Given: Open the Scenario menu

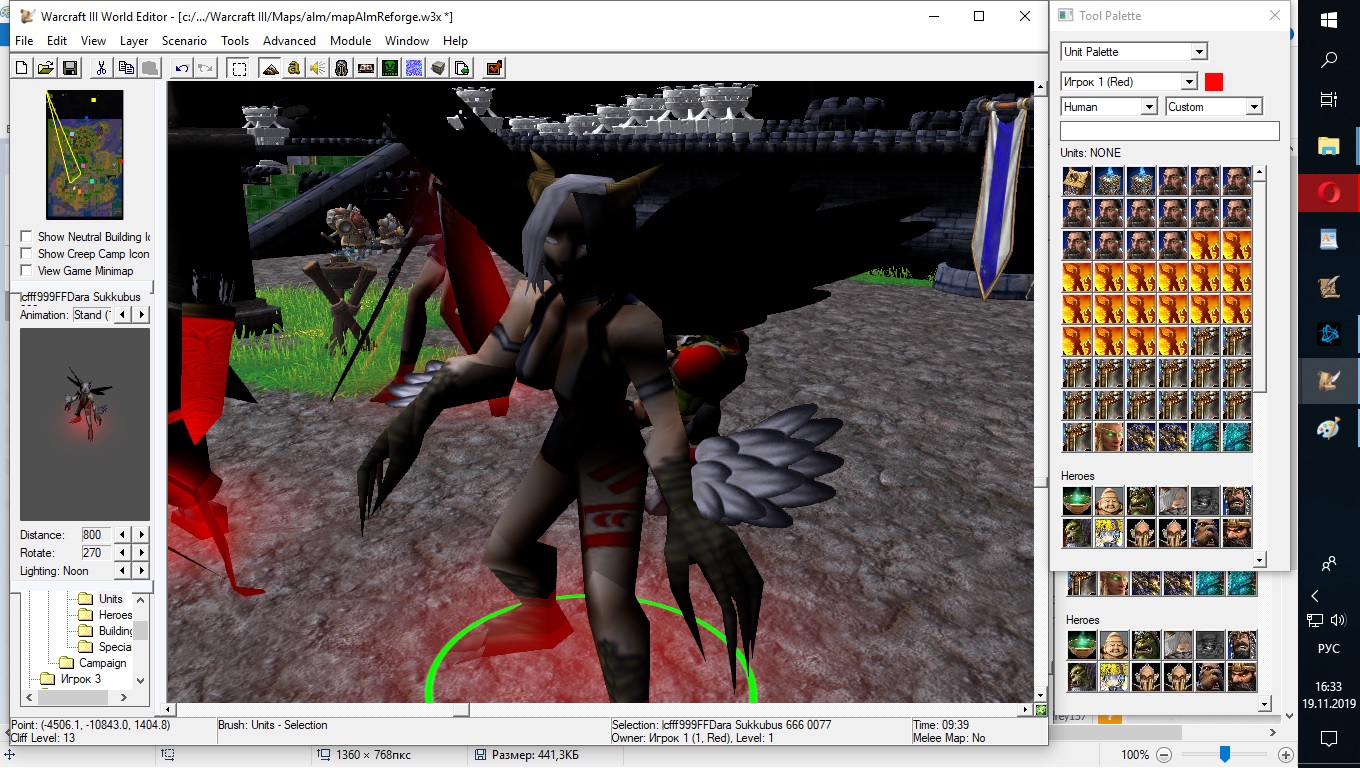Looking at the screenshot, I should 184,41.
